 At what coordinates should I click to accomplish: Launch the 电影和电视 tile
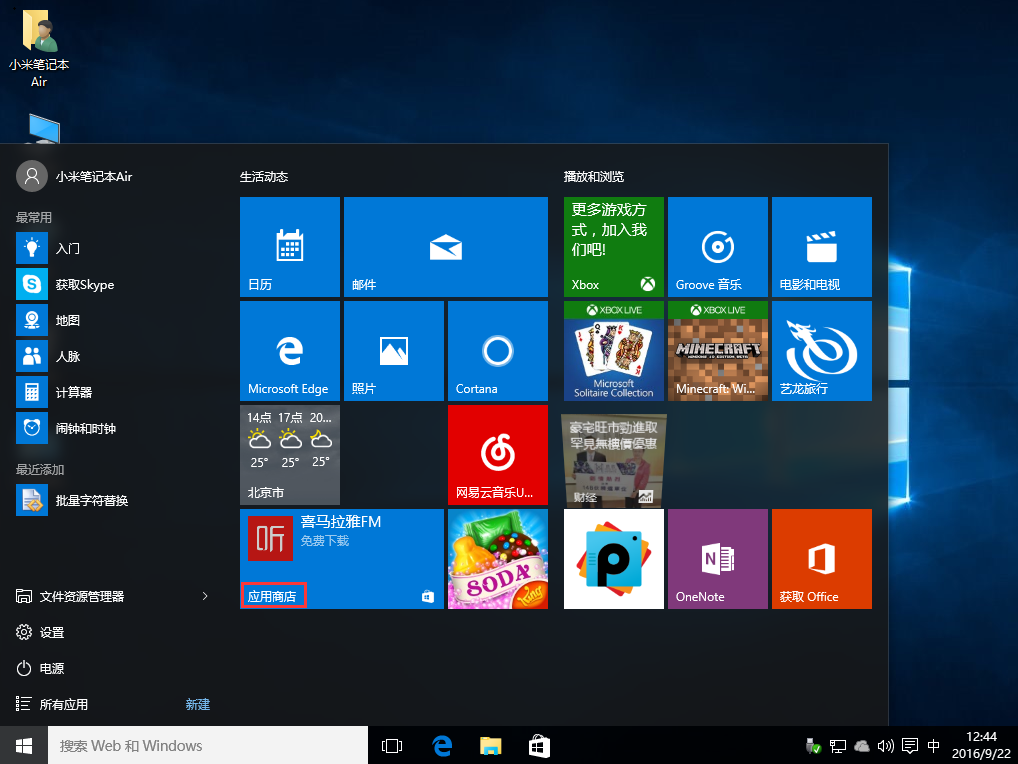[821, 247]
